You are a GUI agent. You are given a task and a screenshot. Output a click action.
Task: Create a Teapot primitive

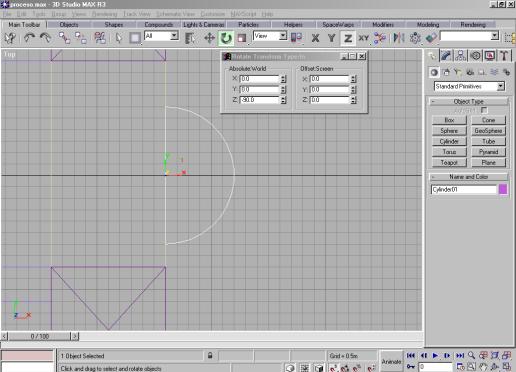coord(449,163)
